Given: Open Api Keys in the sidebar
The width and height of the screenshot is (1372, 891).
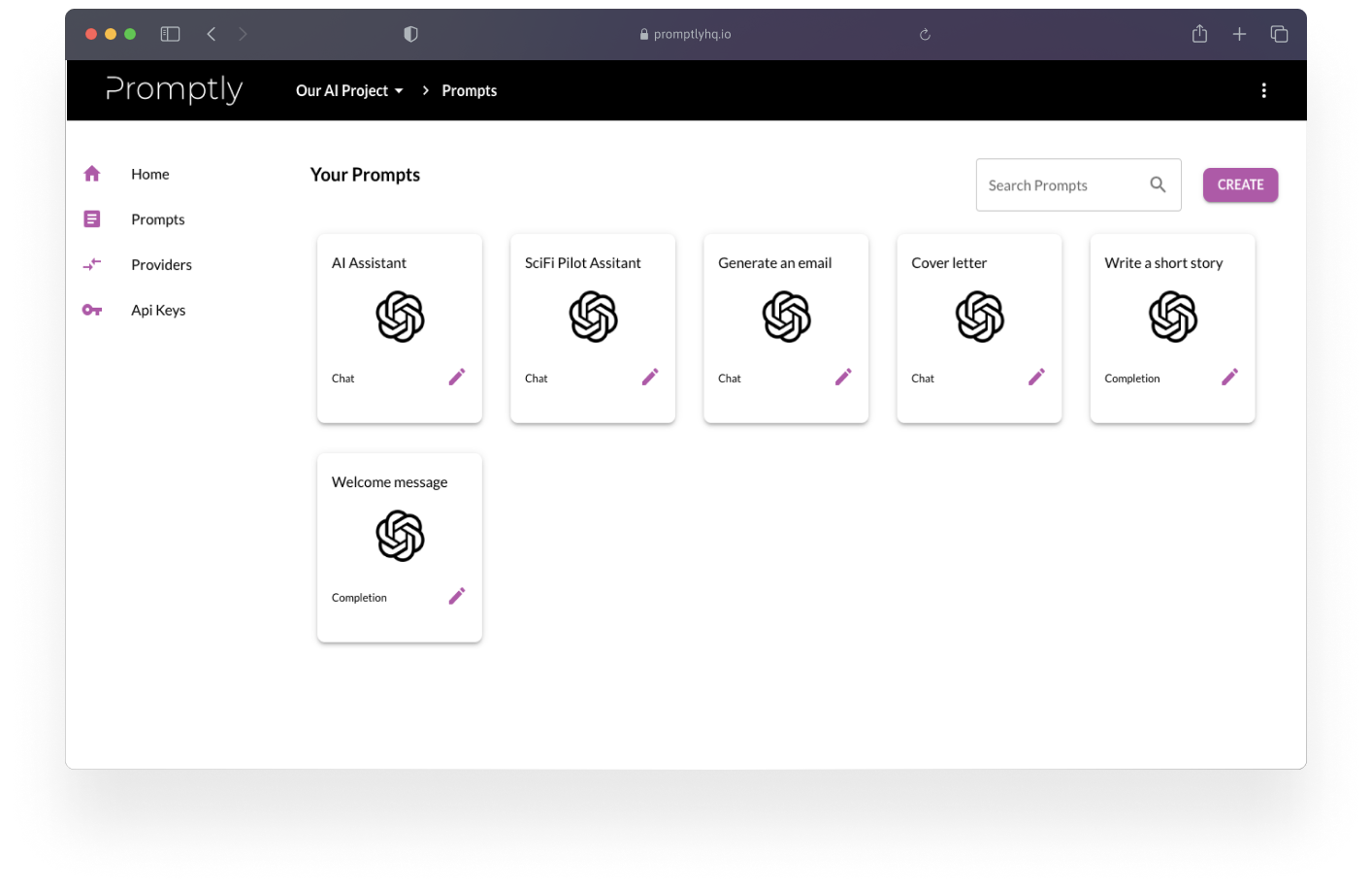Looking at the screenshot, I should click(x=158, y=310).
